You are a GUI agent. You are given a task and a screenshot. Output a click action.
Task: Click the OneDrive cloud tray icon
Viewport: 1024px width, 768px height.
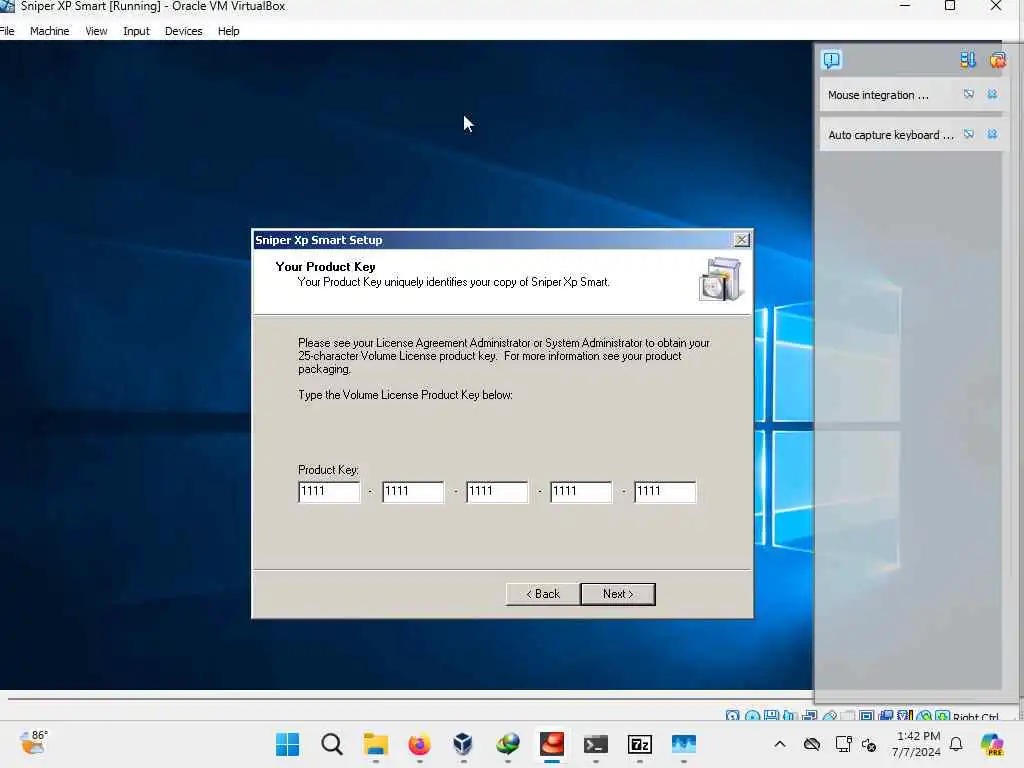click(812, 744)
